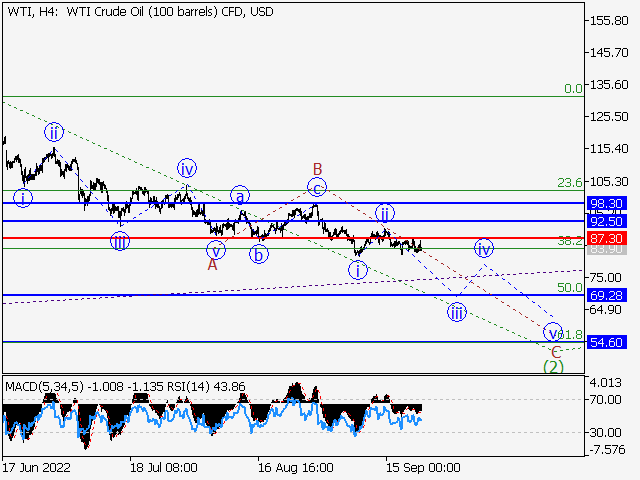The height and width of the screenshot is (480, 640).
Task: Click circled i label beside the June candles
Action: tap(23, 198)
